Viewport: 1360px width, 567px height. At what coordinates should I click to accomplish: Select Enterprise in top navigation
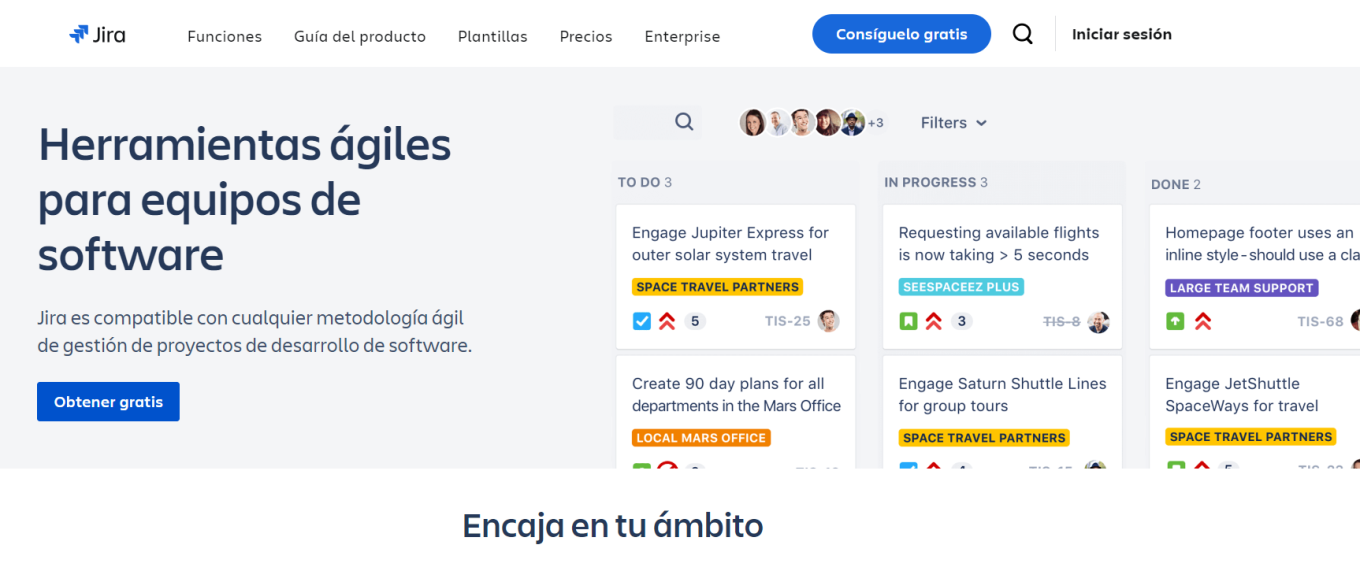(x=682, y=36)
